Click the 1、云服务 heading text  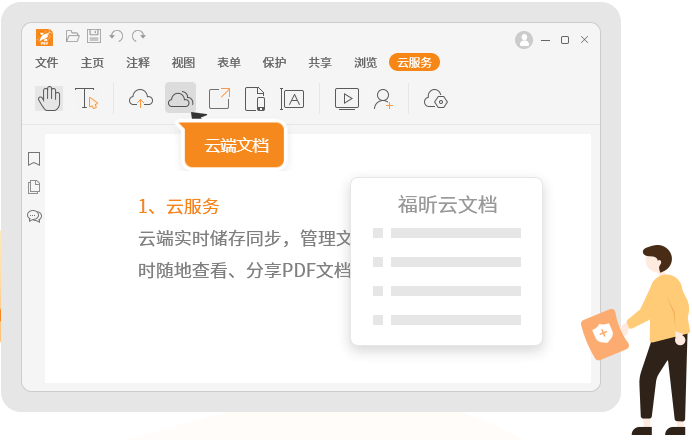(x=179, y=206)
